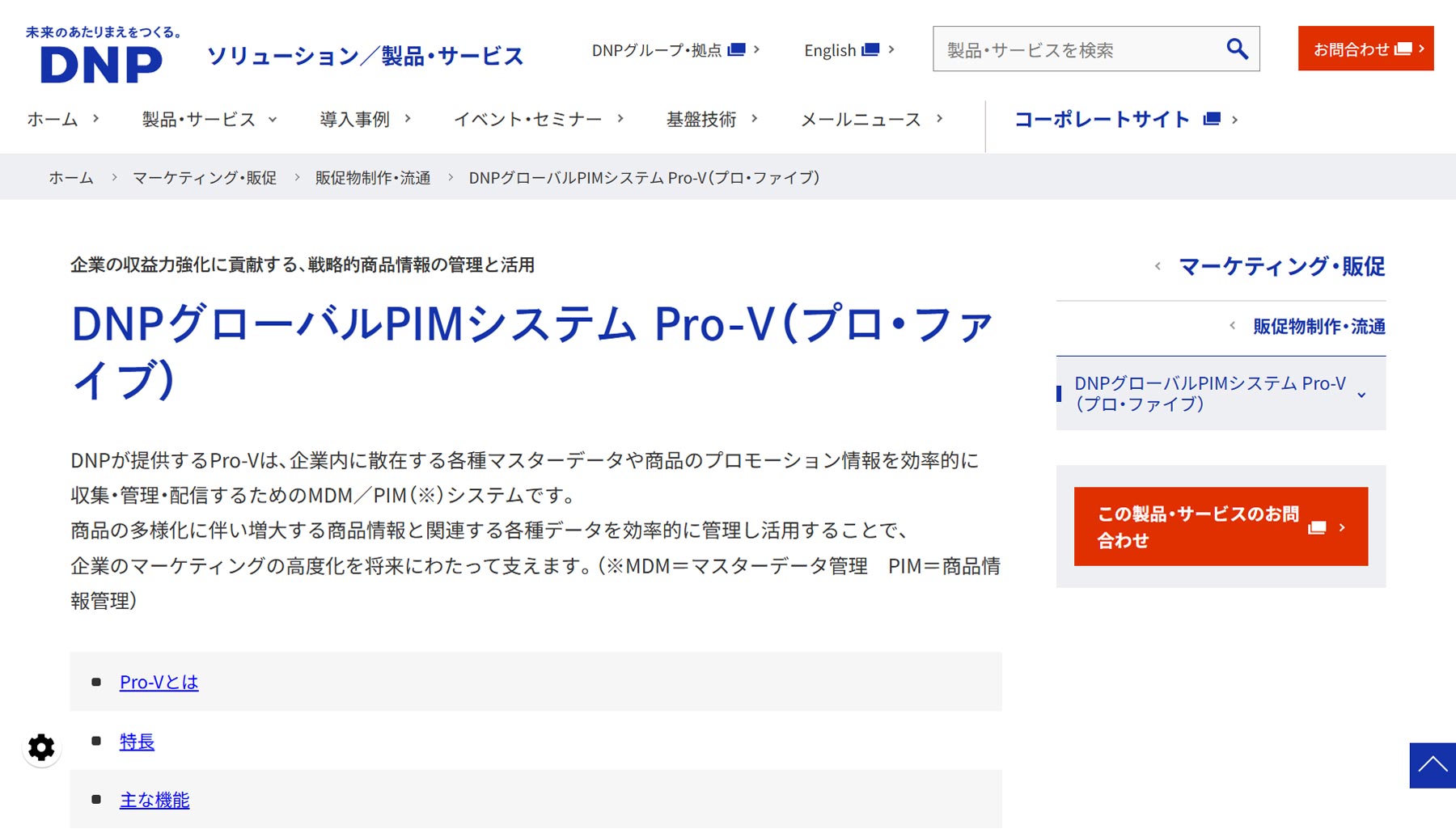Screen dimensions: 1456x833
Task: Click the search magnifier icon
Action: [x=1237, y=49]
